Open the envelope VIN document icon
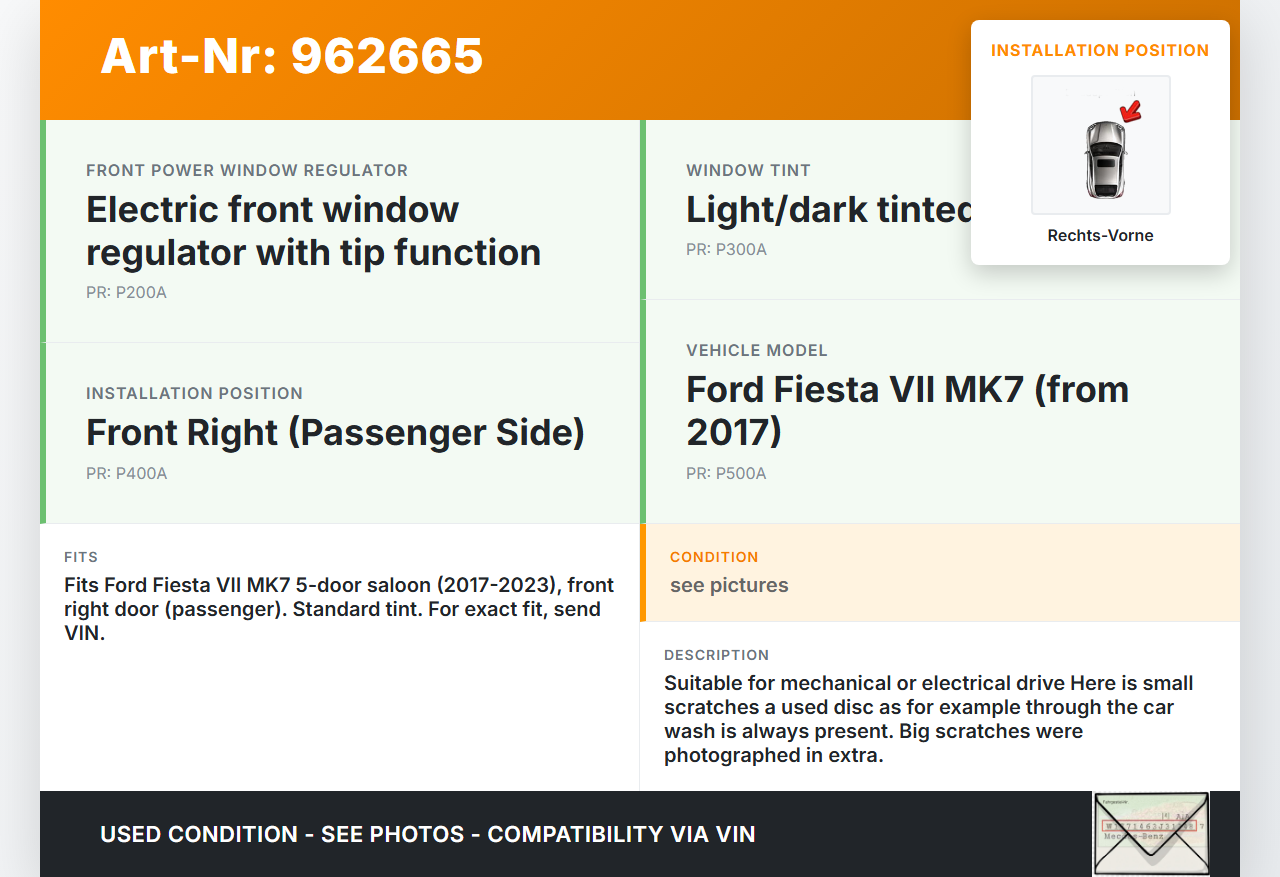The height and width of the screenshot is (877, 1280). coord(1150,834)
